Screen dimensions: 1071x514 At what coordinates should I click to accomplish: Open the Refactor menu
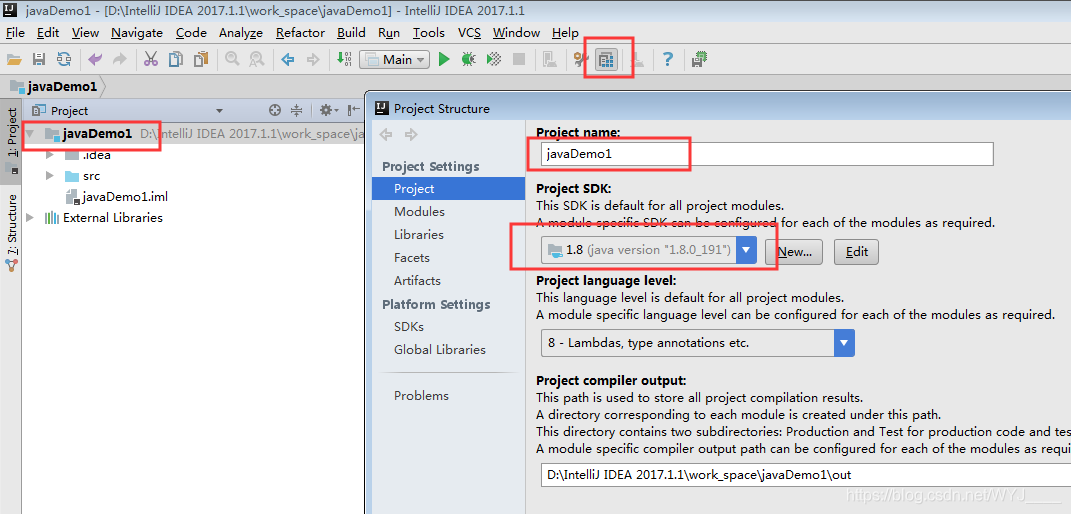[x=301, y=33]
